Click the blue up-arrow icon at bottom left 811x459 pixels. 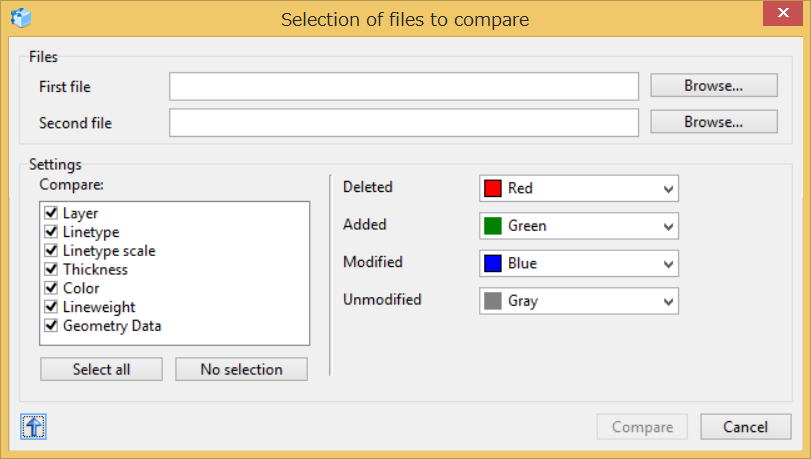tap(34, 426)
